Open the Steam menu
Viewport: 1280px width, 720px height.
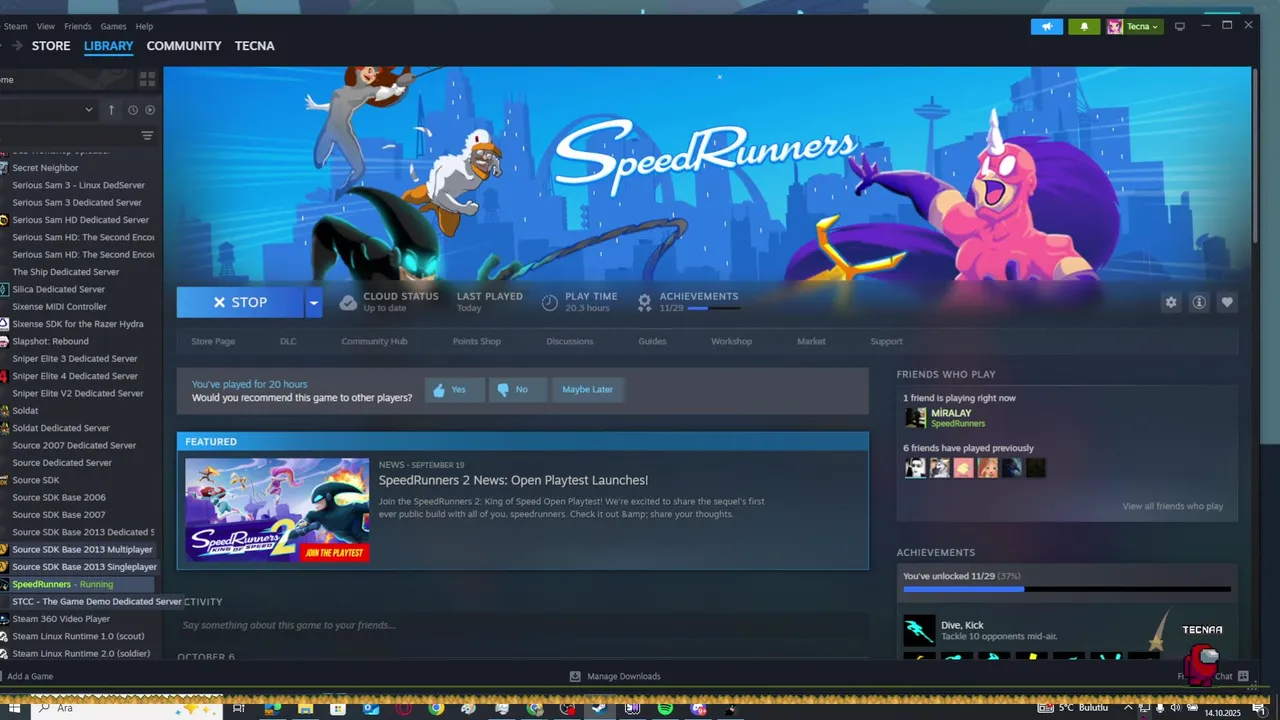pyautogui.click(x=14, y=26)
